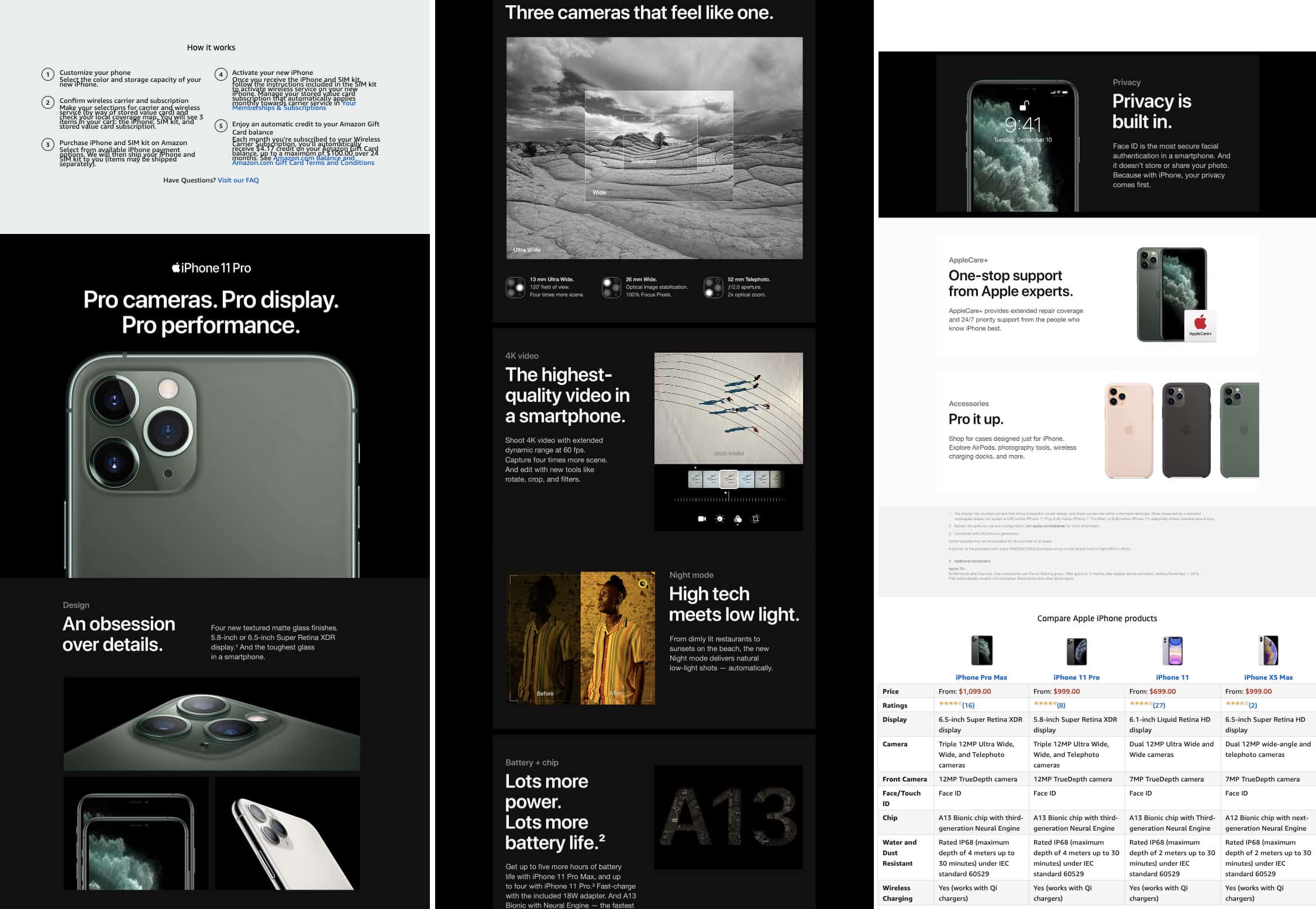Click the Telephoto frame label in landscape photo
The width and height of the screenshot is (1316, 909).
coord(643,161)
